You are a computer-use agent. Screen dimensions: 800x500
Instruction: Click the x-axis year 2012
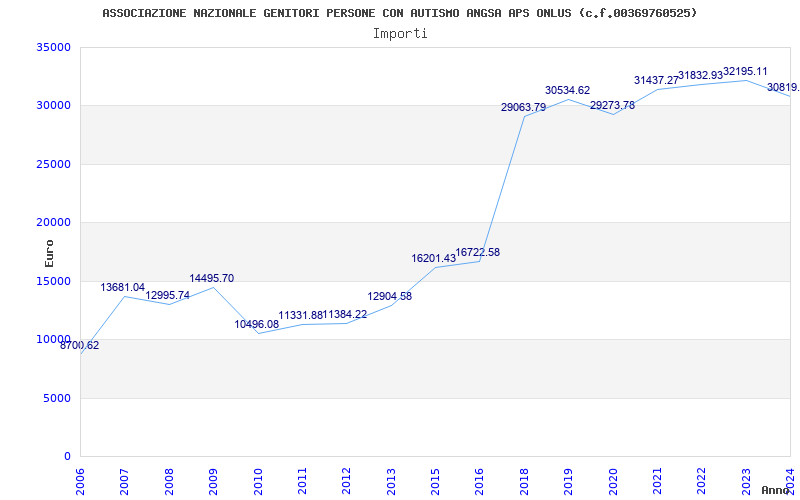pyautogui.click(x=347, y=481)
